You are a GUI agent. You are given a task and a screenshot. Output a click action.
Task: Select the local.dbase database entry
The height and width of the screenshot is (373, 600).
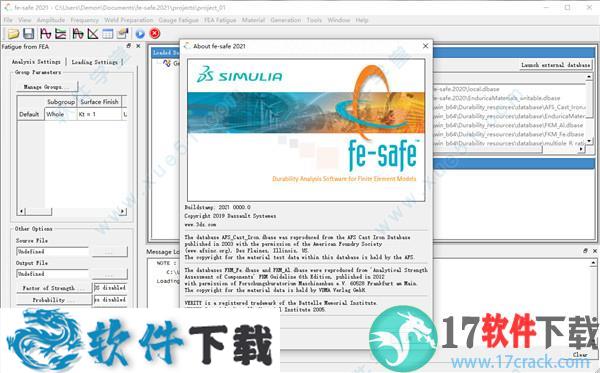466,89
